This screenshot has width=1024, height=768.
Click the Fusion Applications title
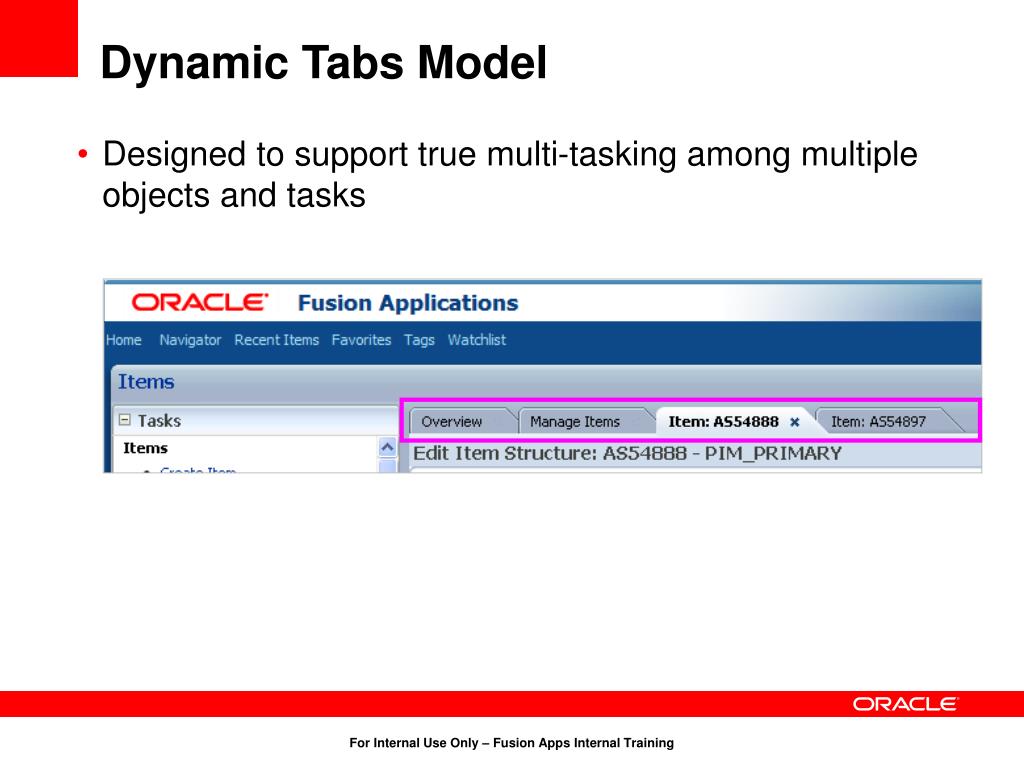click(408, 303)
